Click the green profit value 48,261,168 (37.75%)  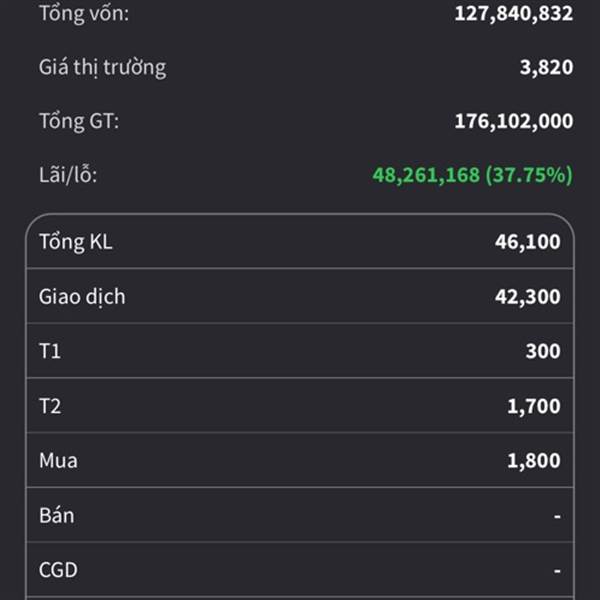click(472, 176)
